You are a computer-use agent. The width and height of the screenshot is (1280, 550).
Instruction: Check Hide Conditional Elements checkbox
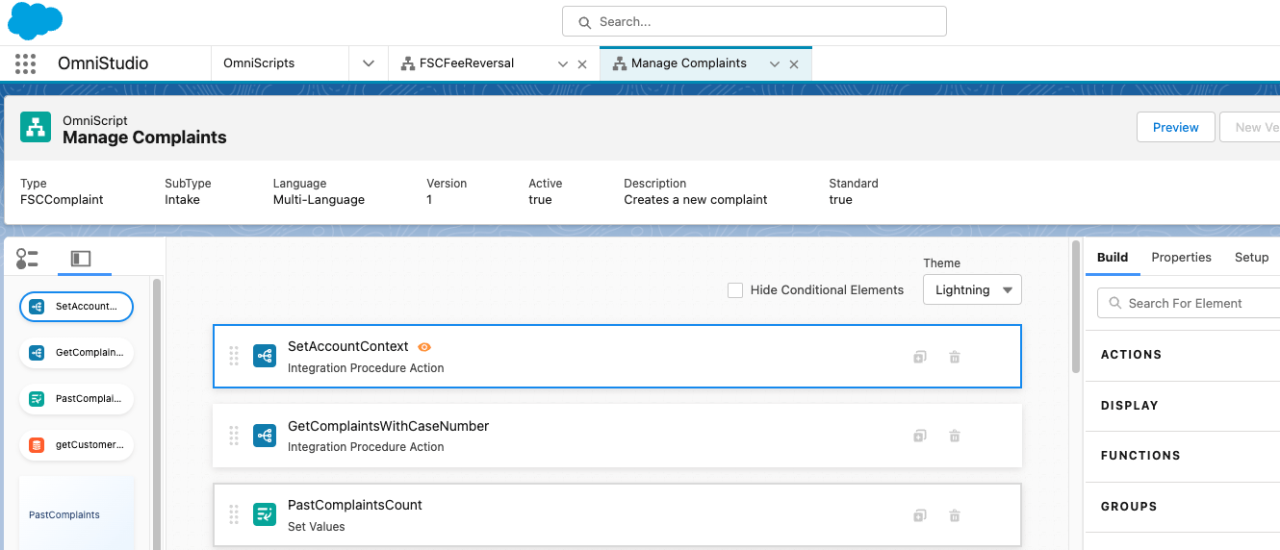[735, 290]
